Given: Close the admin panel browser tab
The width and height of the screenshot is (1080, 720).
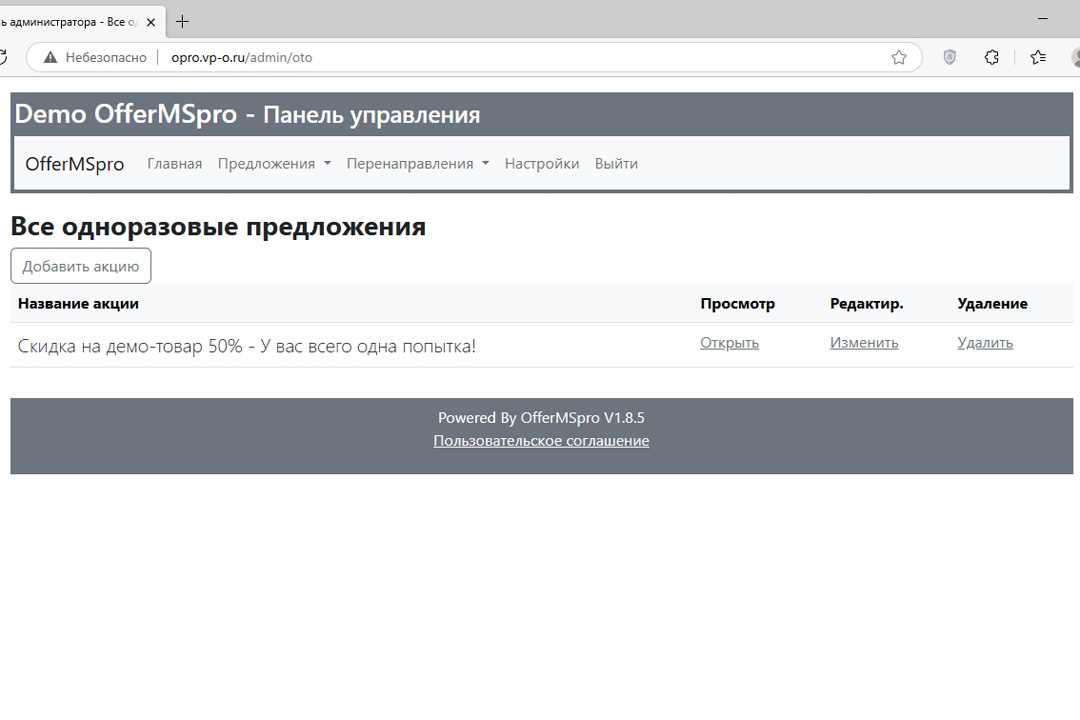Looking at the screenshot, I should point(151,22).
